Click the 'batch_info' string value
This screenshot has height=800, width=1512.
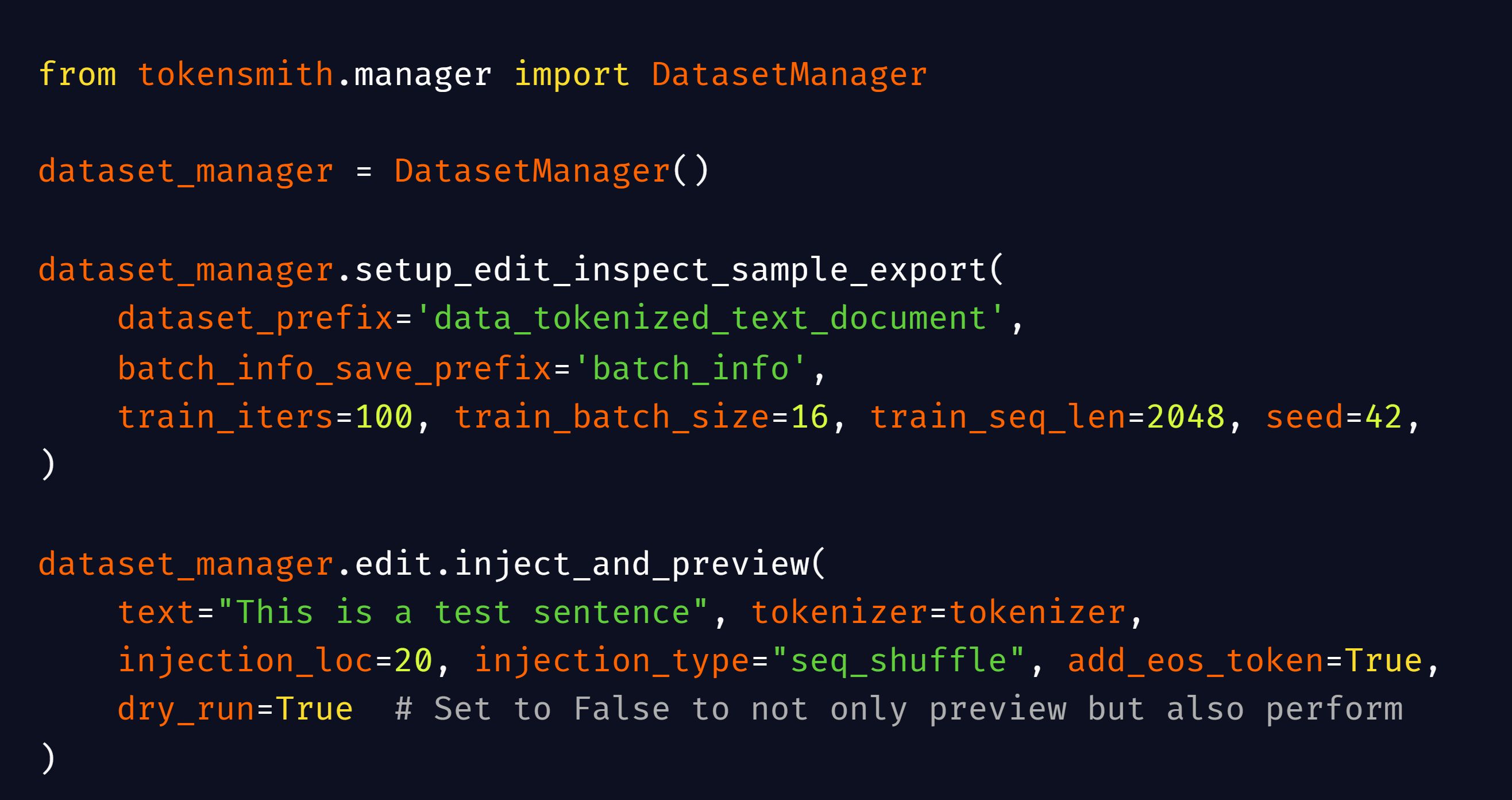click(x=691, y=369)
